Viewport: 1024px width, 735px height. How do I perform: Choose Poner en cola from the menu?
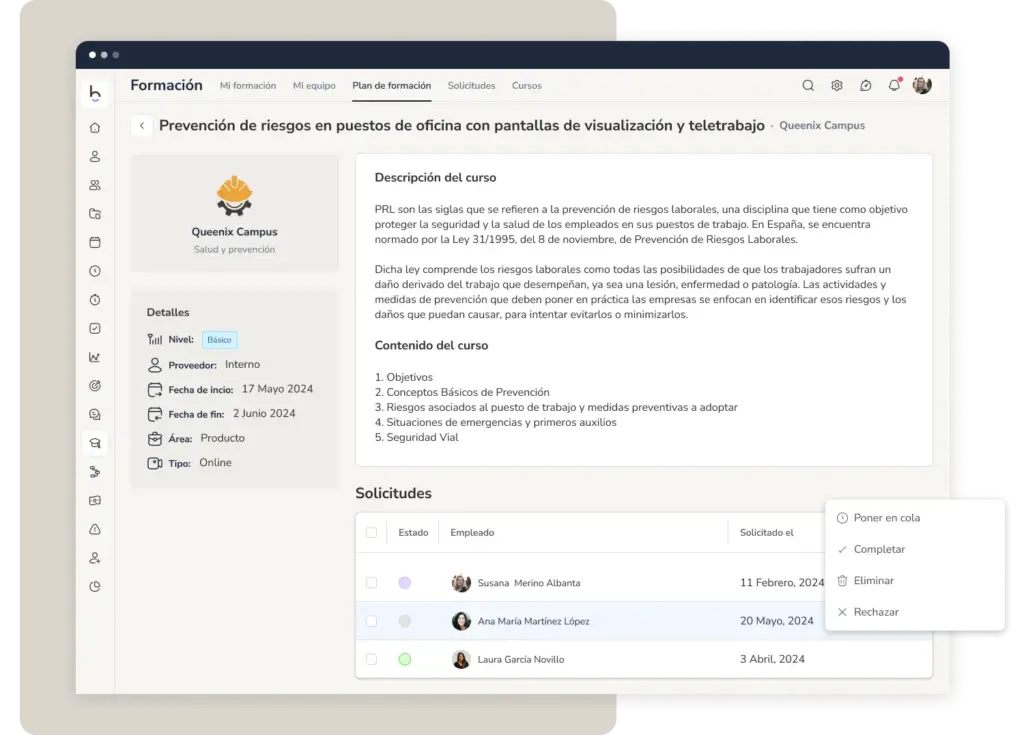pos(886,518)
